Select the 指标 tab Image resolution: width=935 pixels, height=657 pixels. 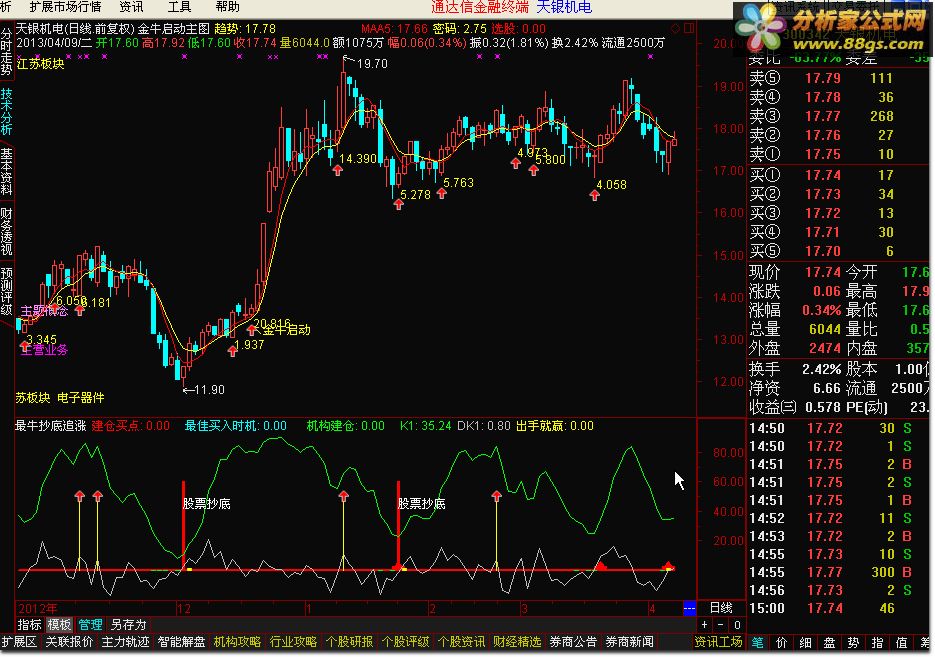29,625
